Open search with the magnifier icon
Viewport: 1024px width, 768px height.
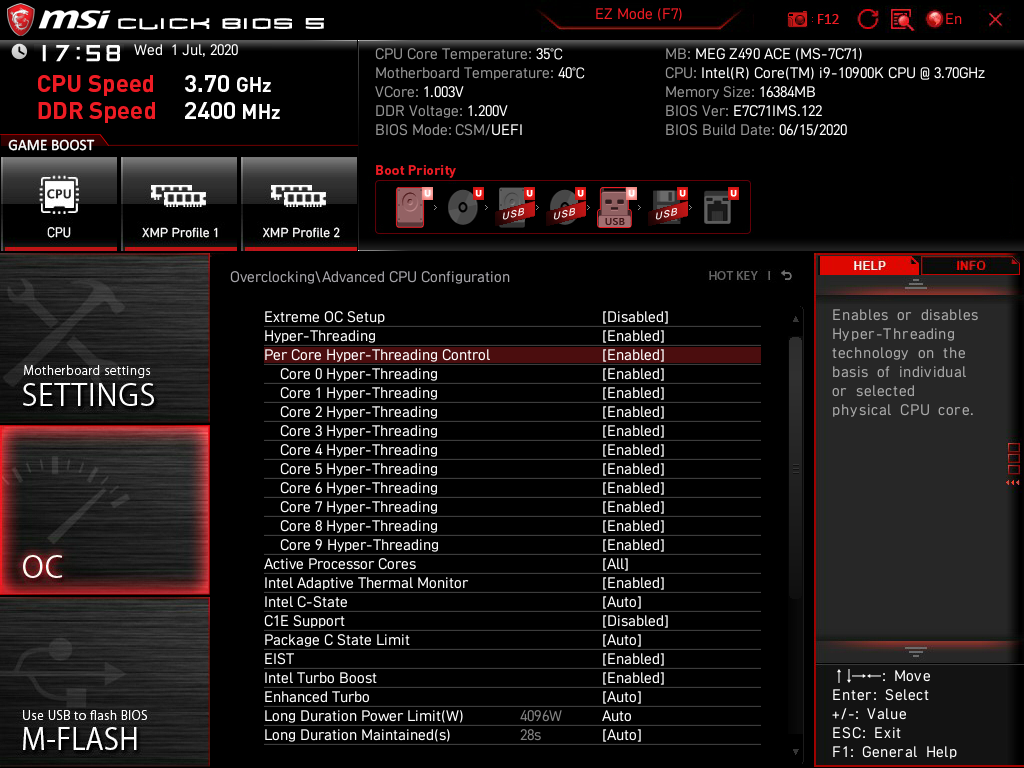(901, 18)
